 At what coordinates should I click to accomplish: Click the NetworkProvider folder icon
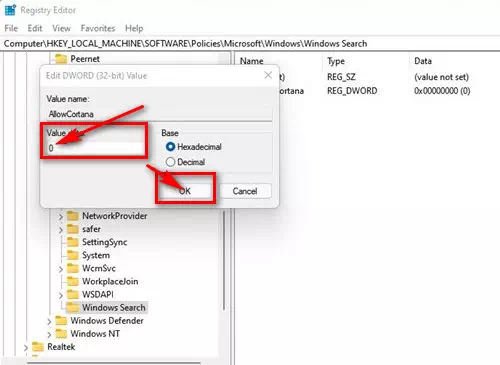[x=73, y=216]
